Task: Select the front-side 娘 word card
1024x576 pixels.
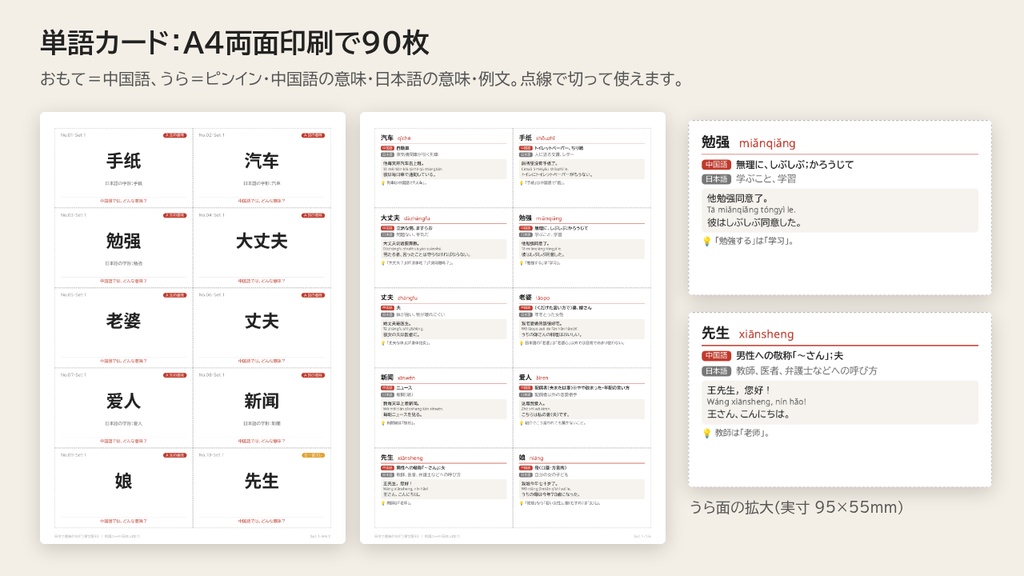Action: point(123,488)
